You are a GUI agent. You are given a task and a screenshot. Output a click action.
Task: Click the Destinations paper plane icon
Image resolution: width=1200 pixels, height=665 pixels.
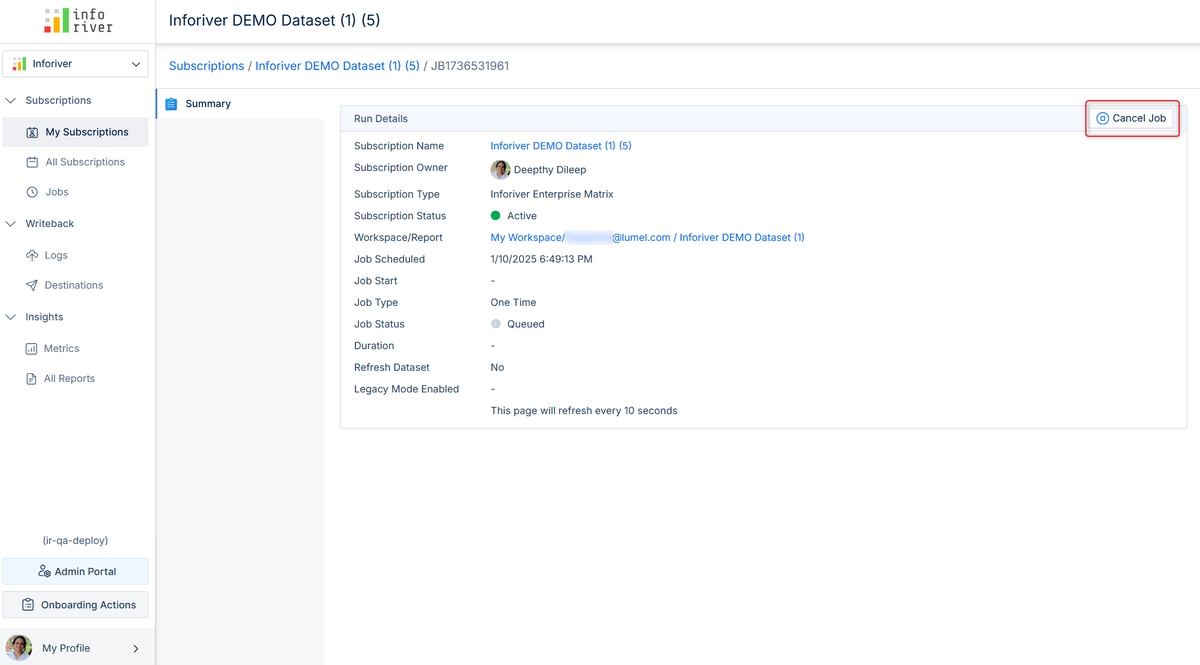pos(32,286)
